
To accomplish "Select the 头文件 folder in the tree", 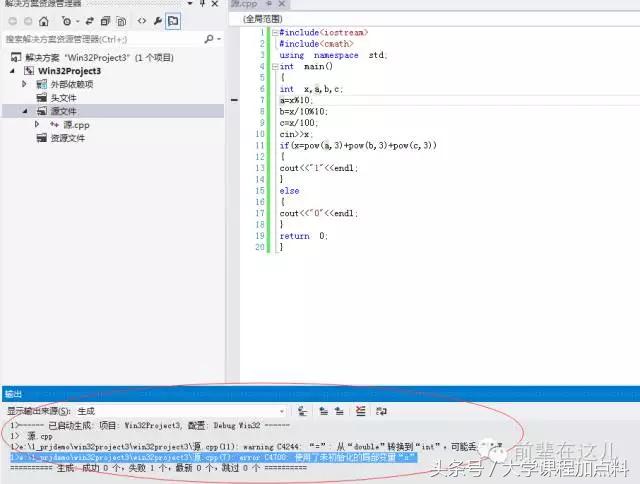I will pos(62,98).
